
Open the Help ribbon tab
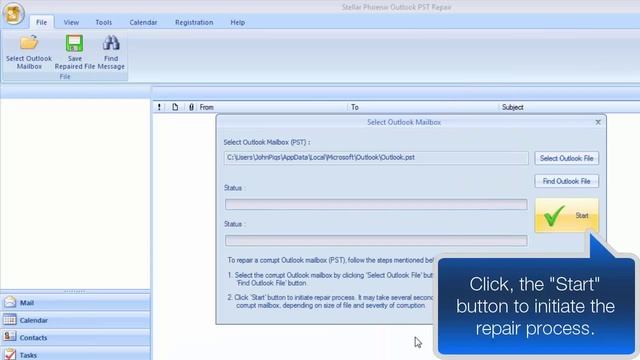click(238, 22)
